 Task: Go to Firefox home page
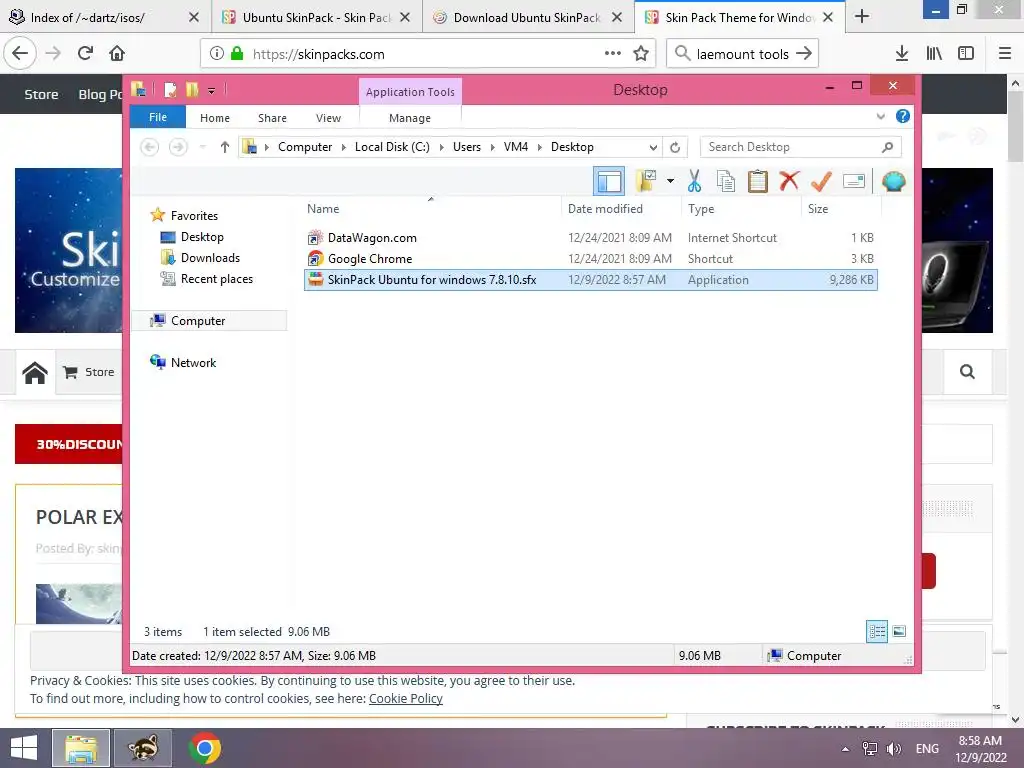point(117,54)
